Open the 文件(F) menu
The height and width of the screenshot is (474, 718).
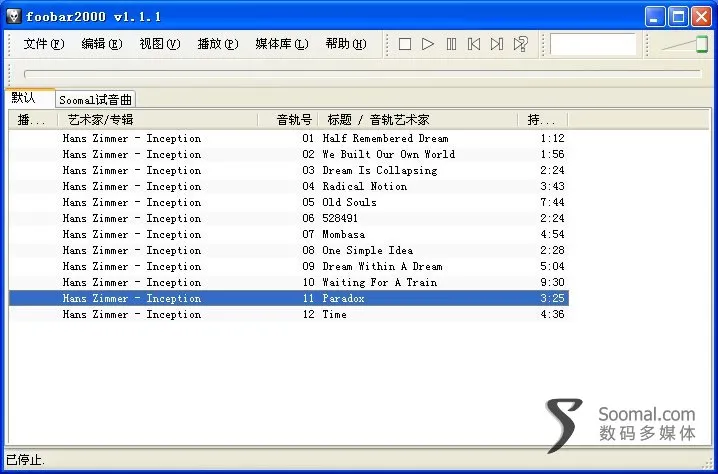44,44
